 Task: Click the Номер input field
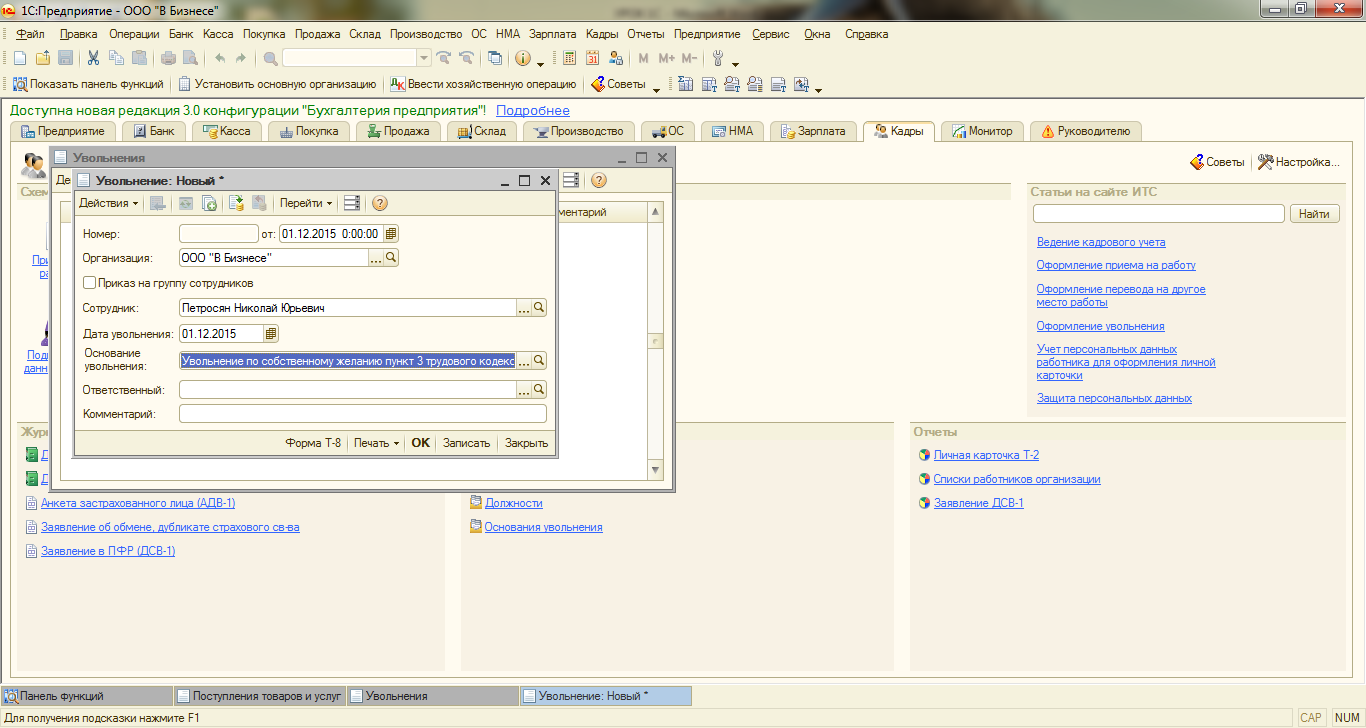pyautogui.click(x=218, y=233)
